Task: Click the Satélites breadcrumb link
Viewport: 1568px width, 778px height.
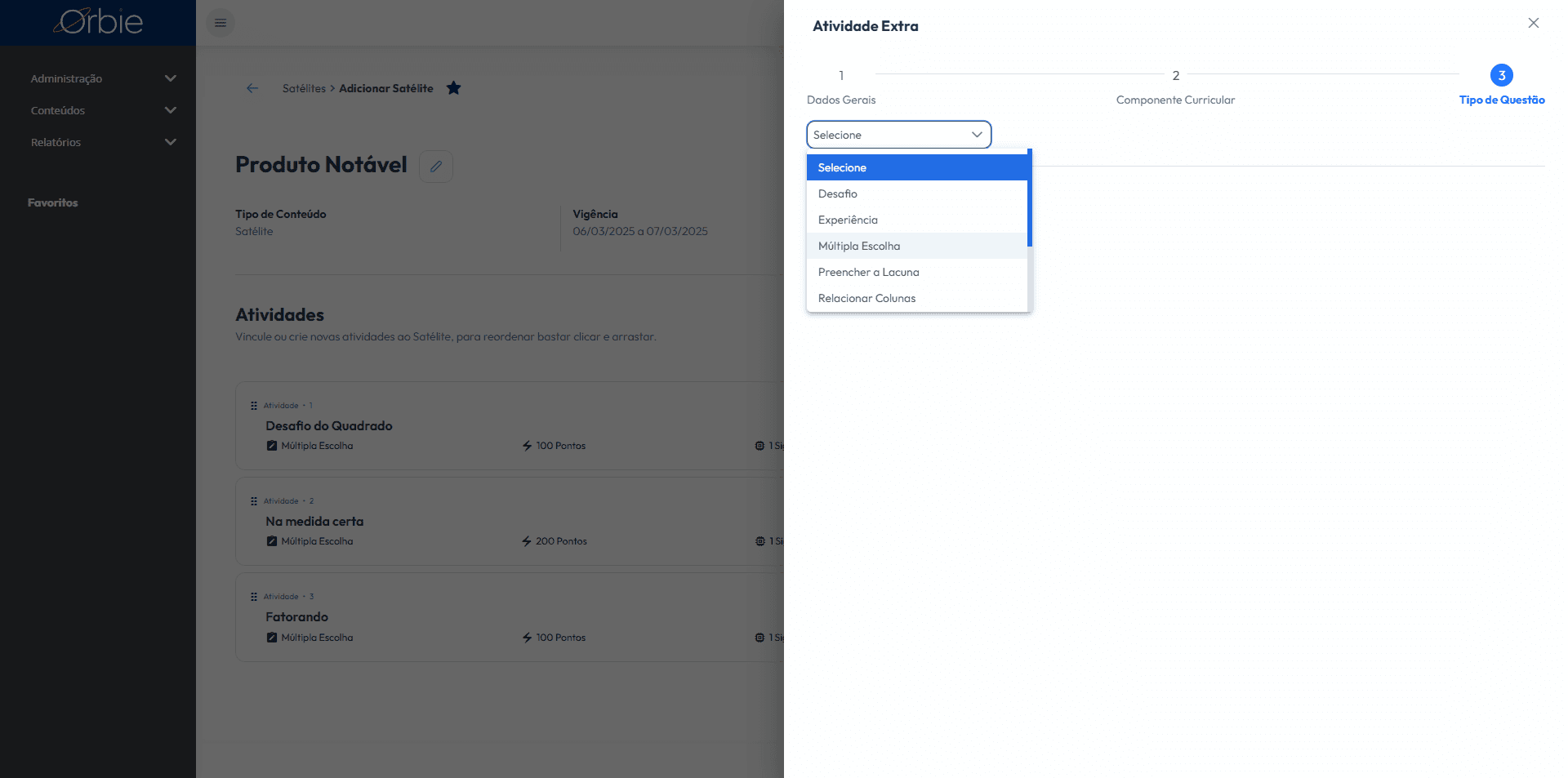Action: pyautogui.click(x=304, y=88)
